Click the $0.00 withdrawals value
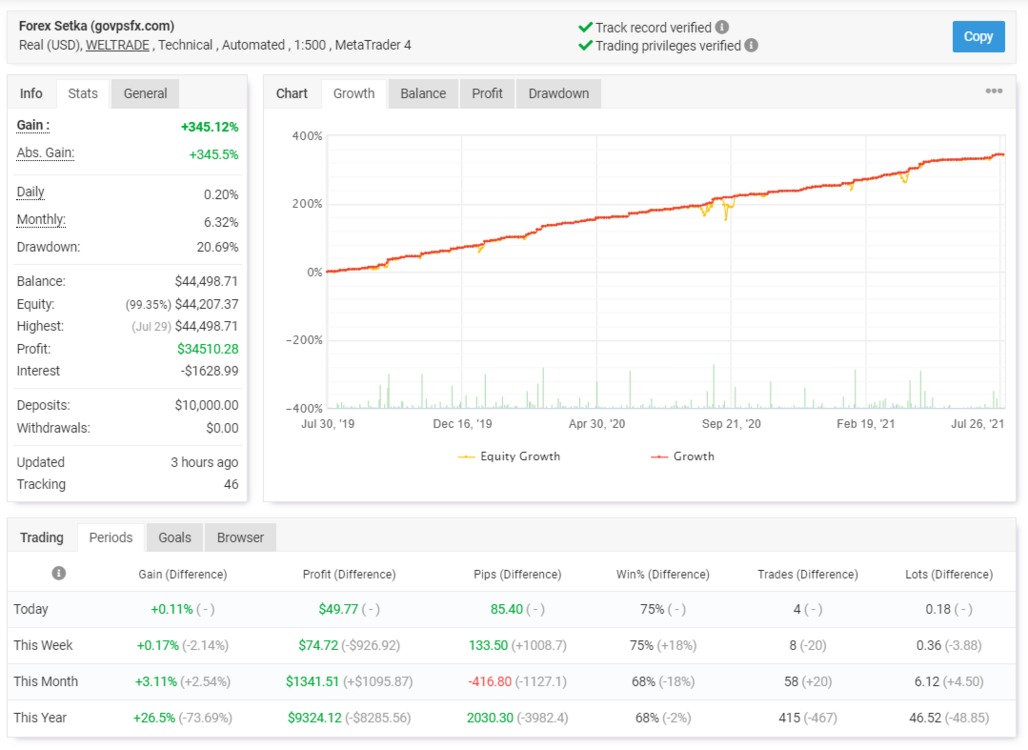Screen dimensions: 1028x750 pyautogui.click(x=222, y=428)
